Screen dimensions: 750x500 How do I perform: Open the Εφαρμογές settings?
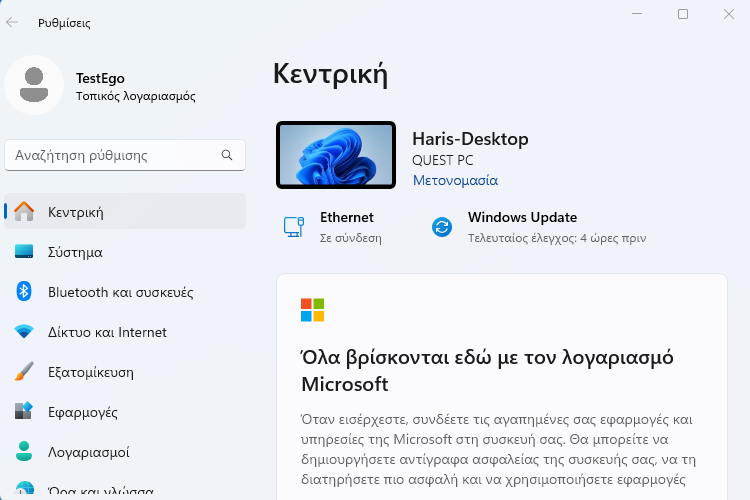pos(125,411)
